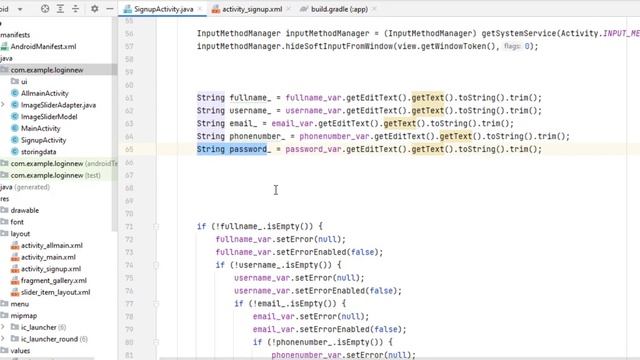Open the Android view dropdown arrow

20,9
